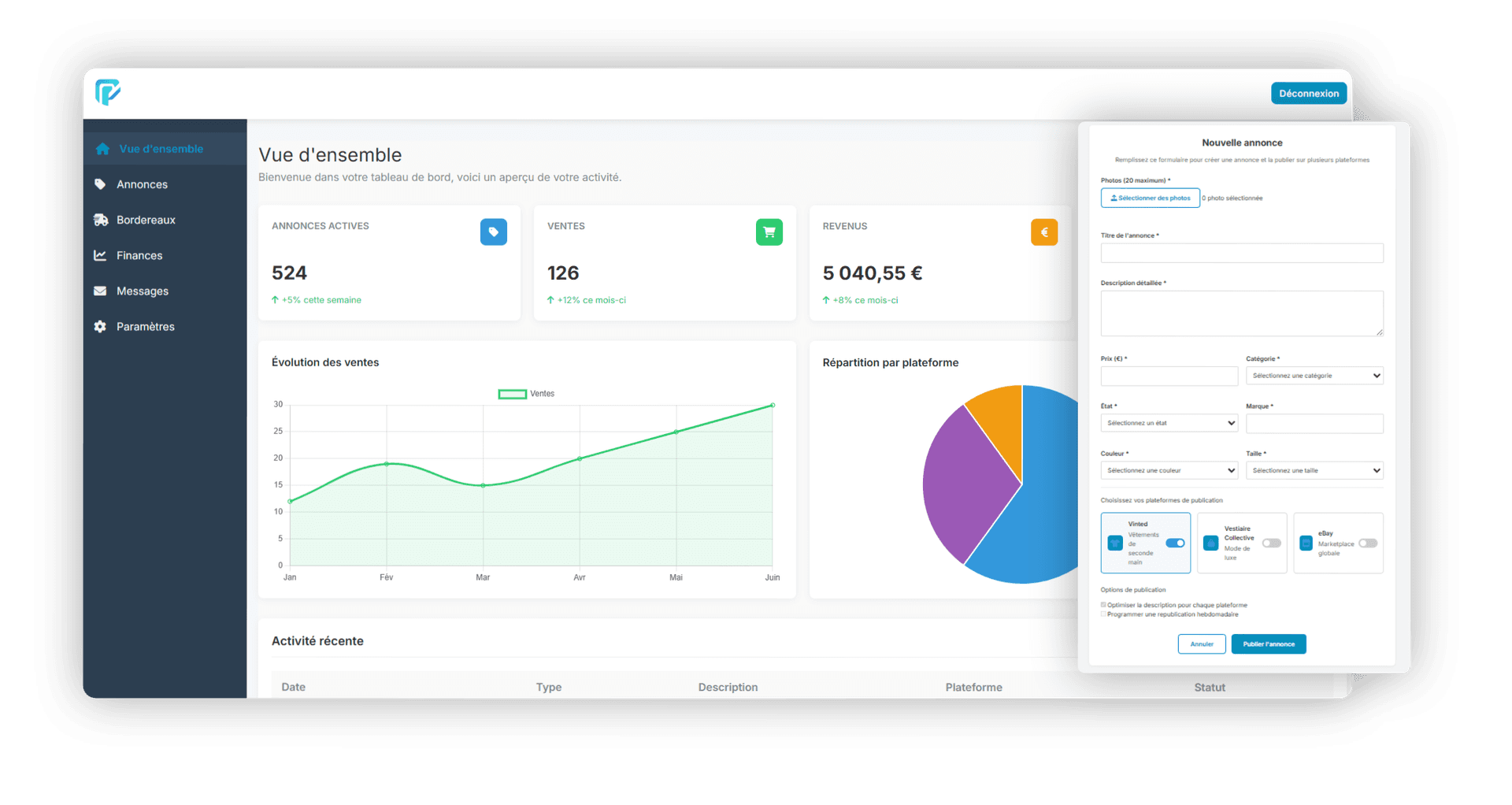
Task: Expand the État selection dropdown
Action: (x=1169, y=423)
